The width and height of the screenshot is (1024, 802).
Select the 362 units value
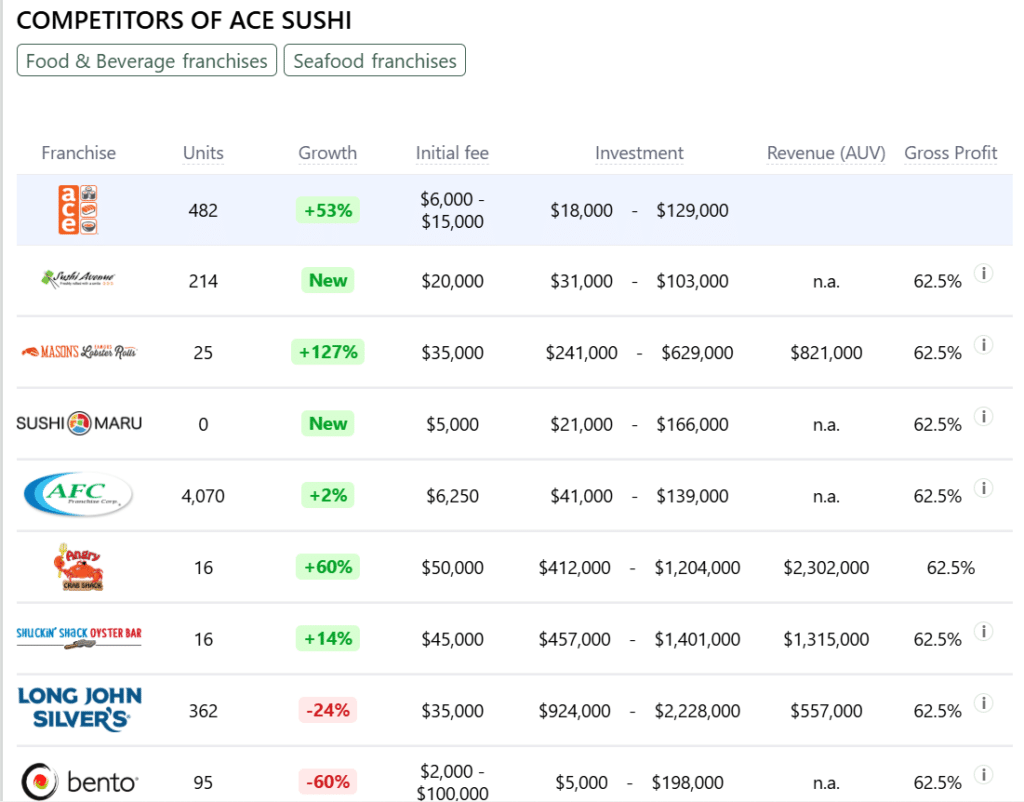203,711
